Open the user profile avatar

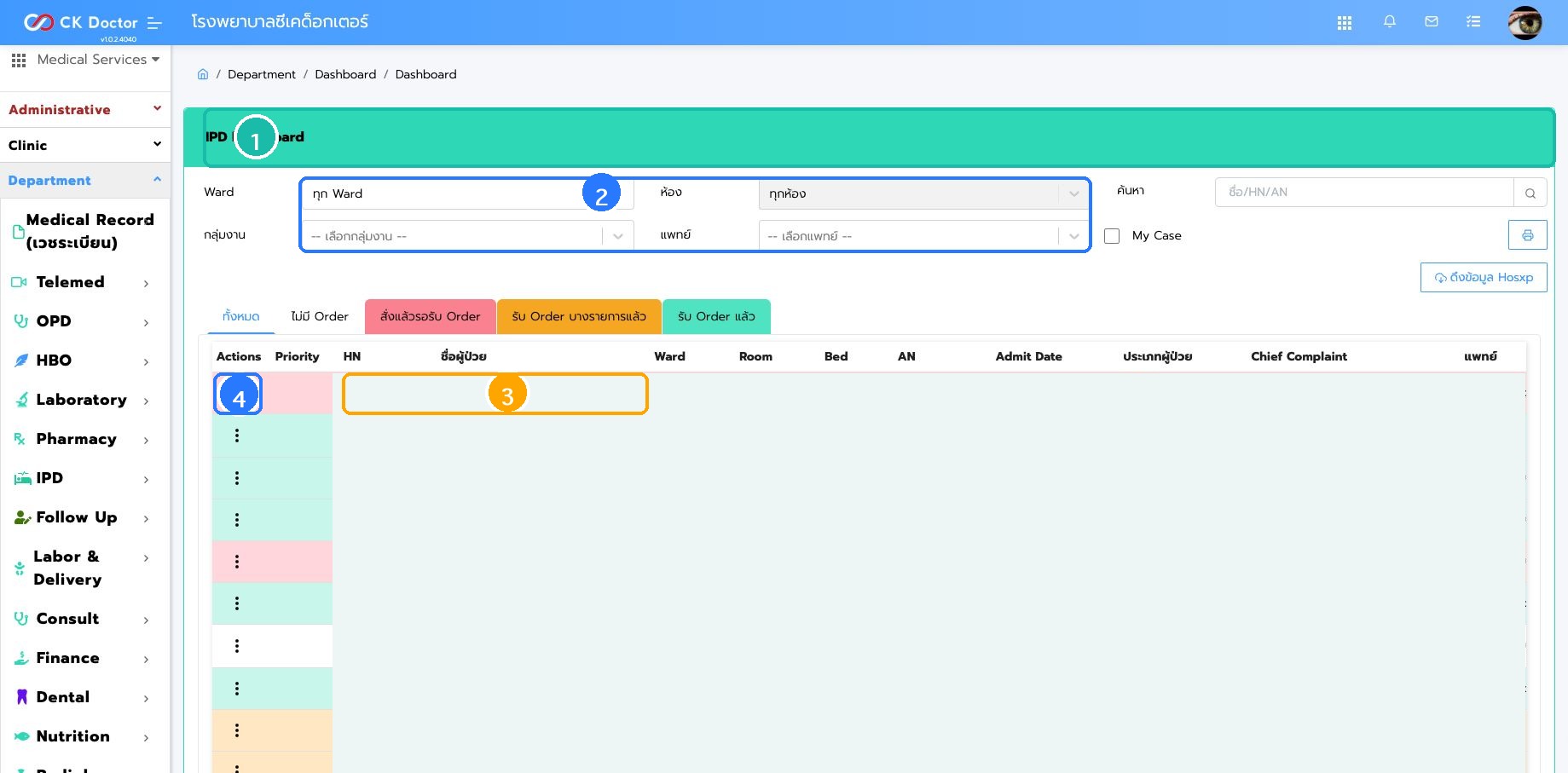(x=1525, y=23)
